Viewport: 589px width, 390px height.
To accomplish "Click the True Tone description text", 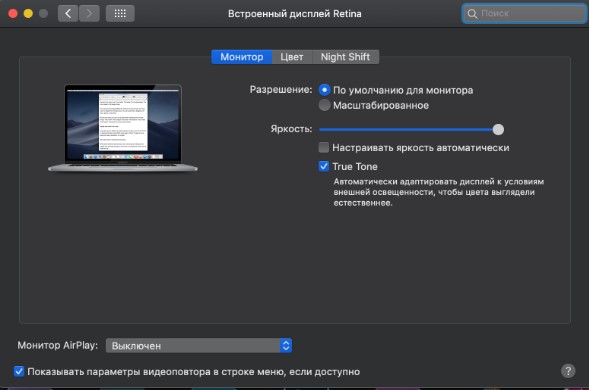I will pos(439,192).
